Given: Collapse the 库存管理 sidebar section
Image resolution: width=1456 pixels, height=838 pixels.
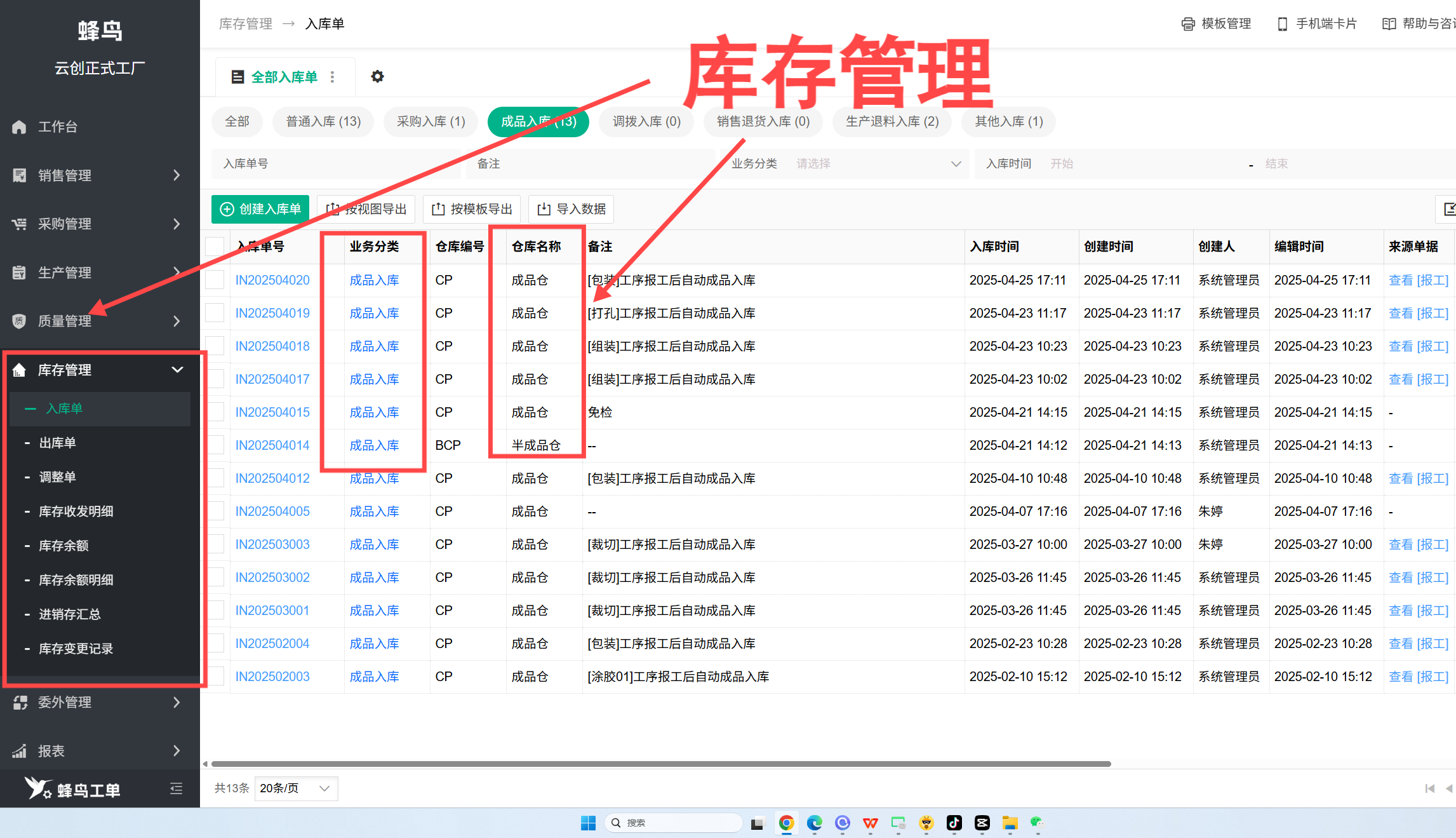Looking at the screenshot, I should 177,370.
